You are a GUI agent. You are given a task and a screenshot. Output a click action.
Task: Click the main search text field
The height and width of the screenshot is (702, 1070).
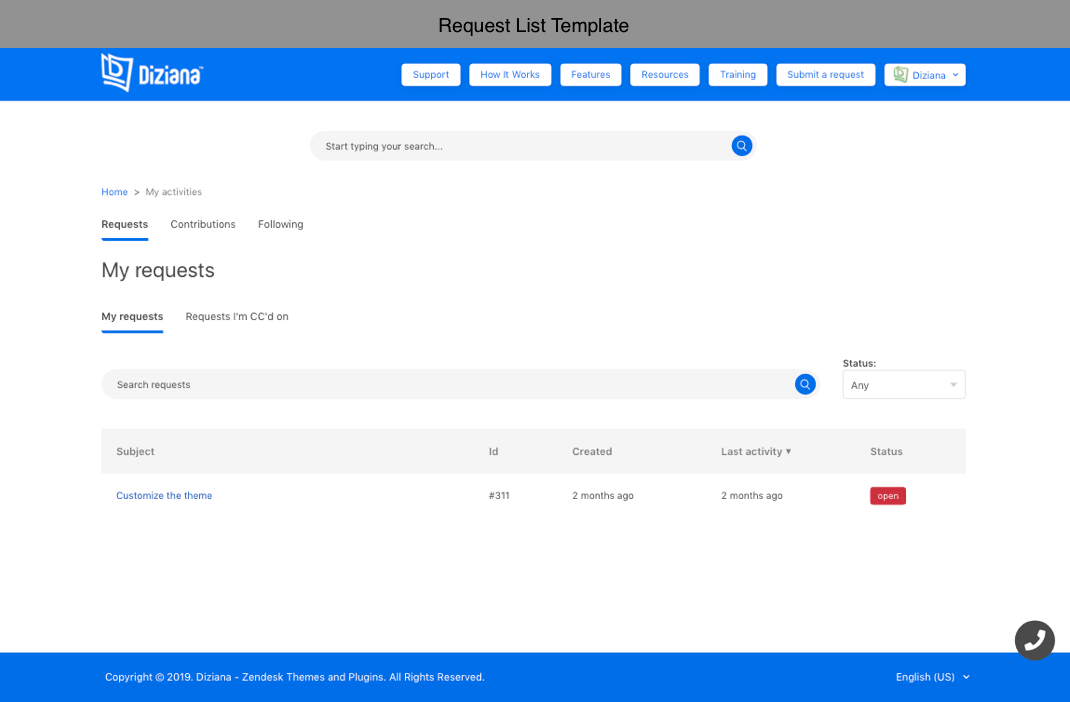(520, 146)
